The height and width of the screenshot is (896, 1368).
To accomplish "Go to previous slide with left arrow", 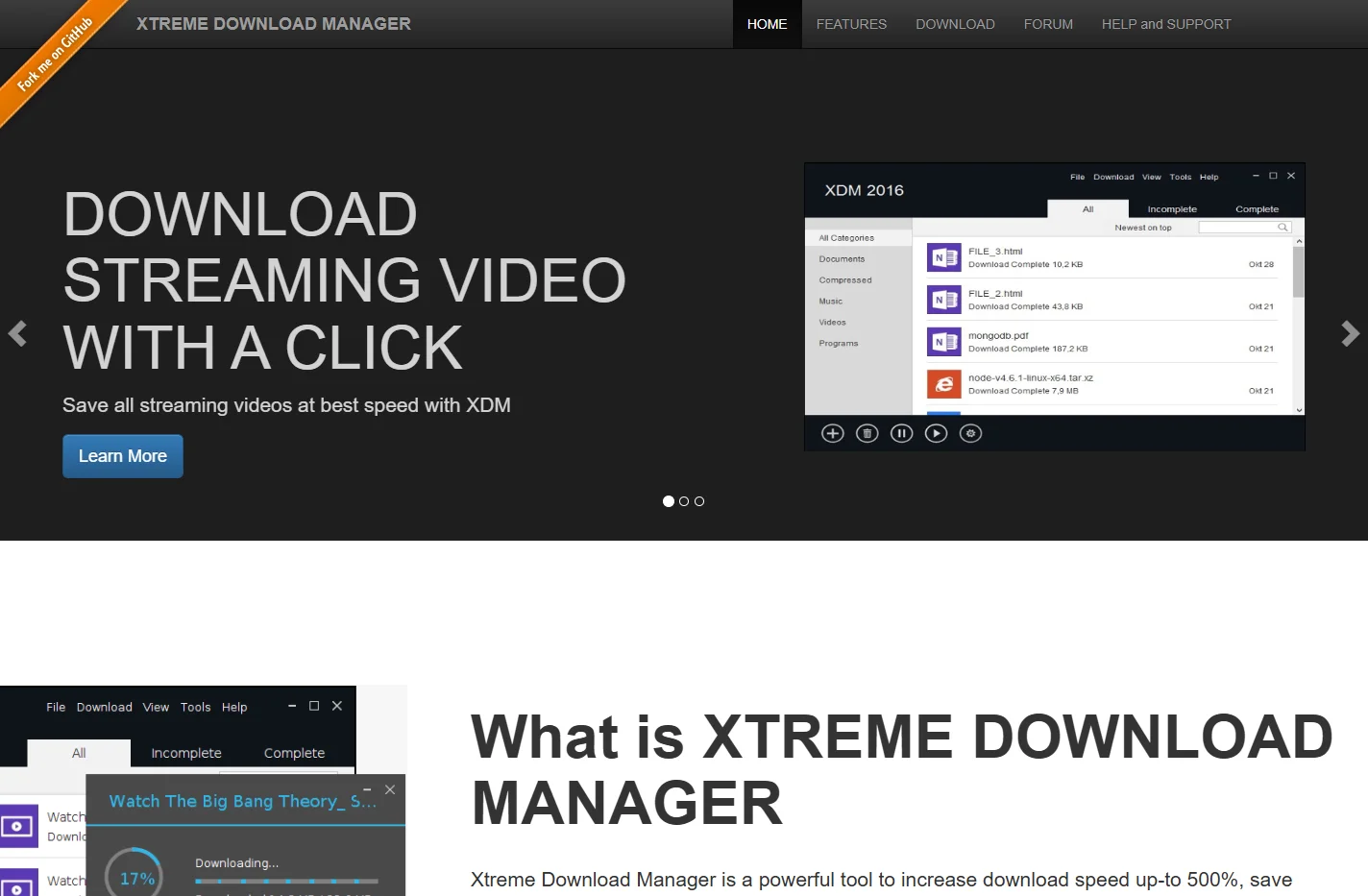I will click(x=17, y=333).
